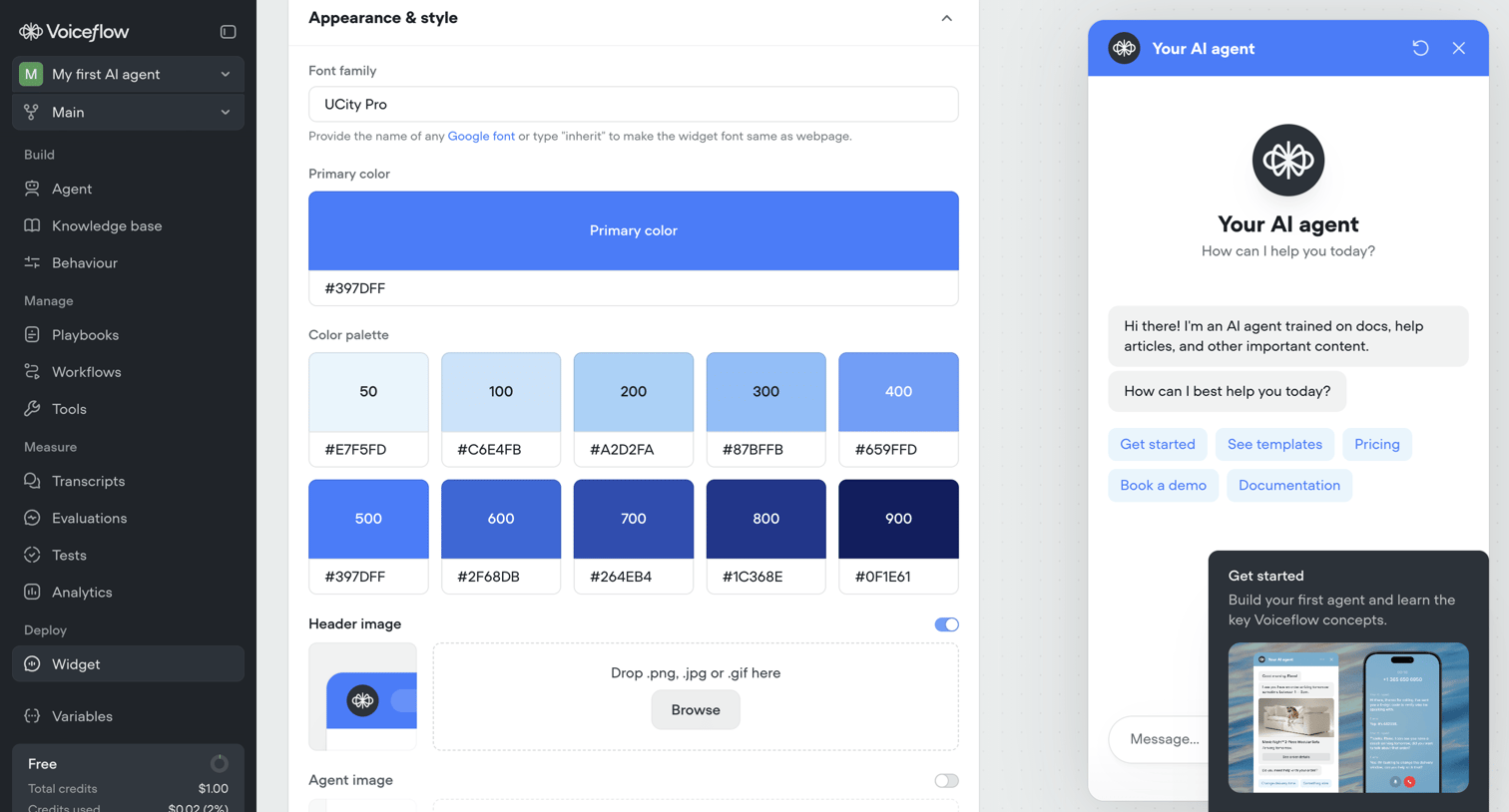Select the 600 palette swatch

(x=501, y=519)
